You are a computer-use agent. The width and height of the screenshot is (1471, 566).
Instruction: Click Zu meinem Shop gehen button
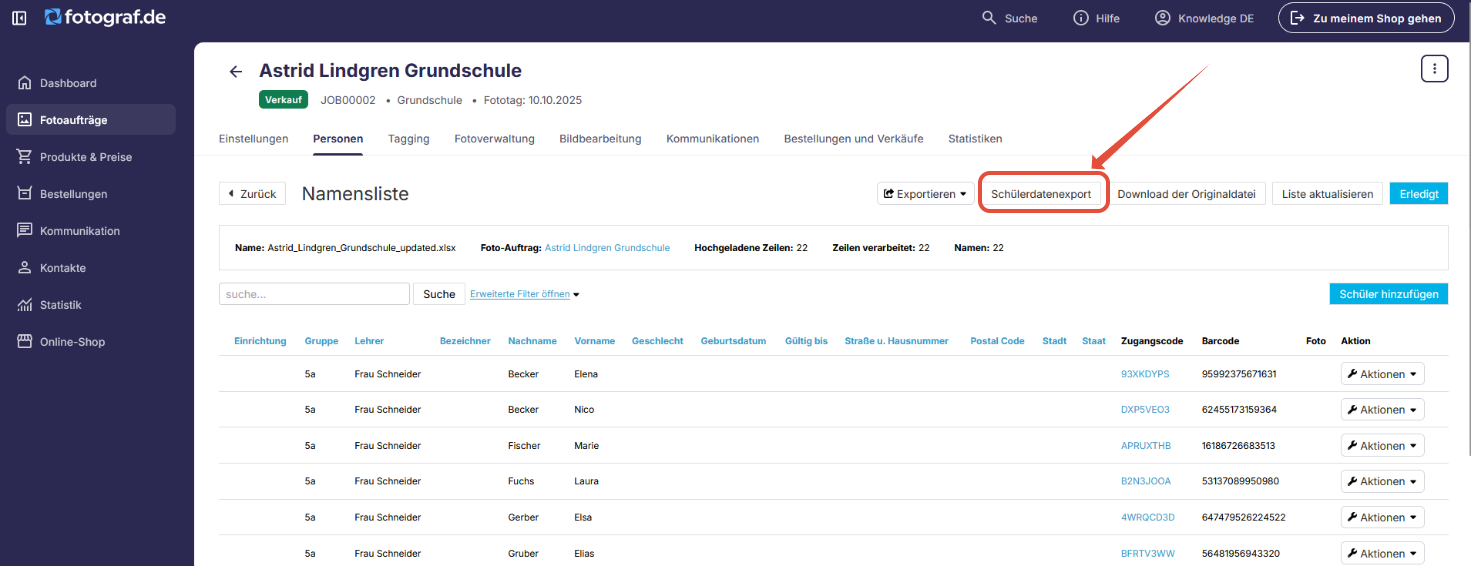1366,18
